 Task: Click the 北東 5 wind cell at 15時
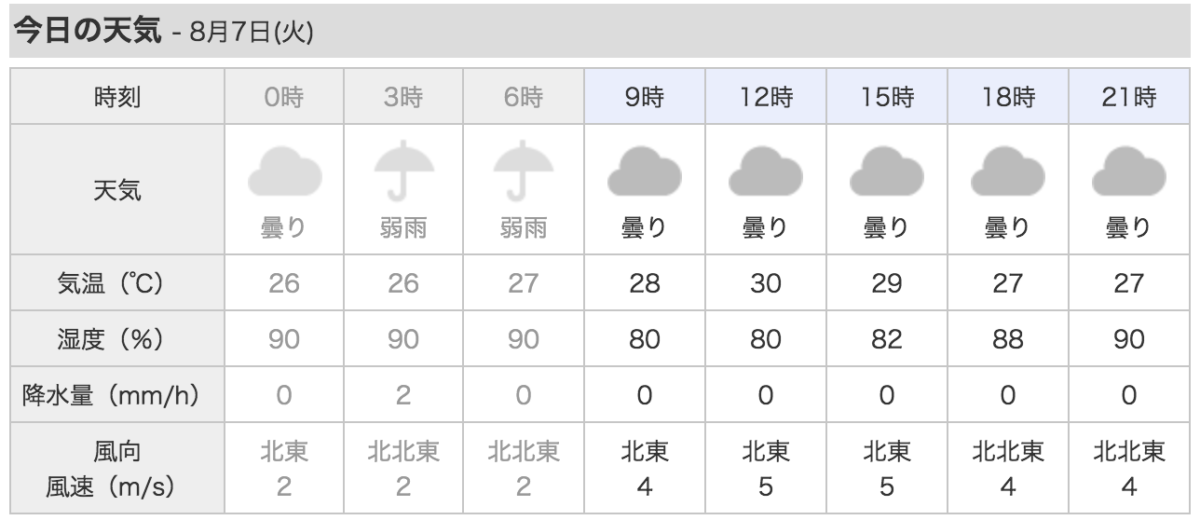click(x=887, y=470)
